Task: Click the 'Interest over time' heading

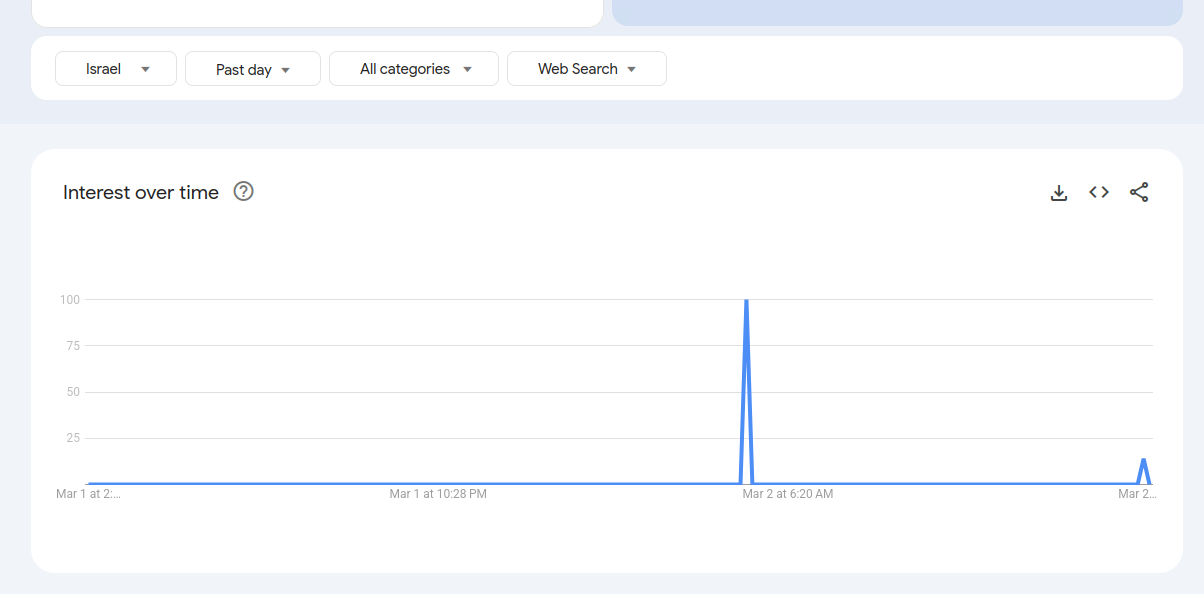Action: tap(141, 193)
